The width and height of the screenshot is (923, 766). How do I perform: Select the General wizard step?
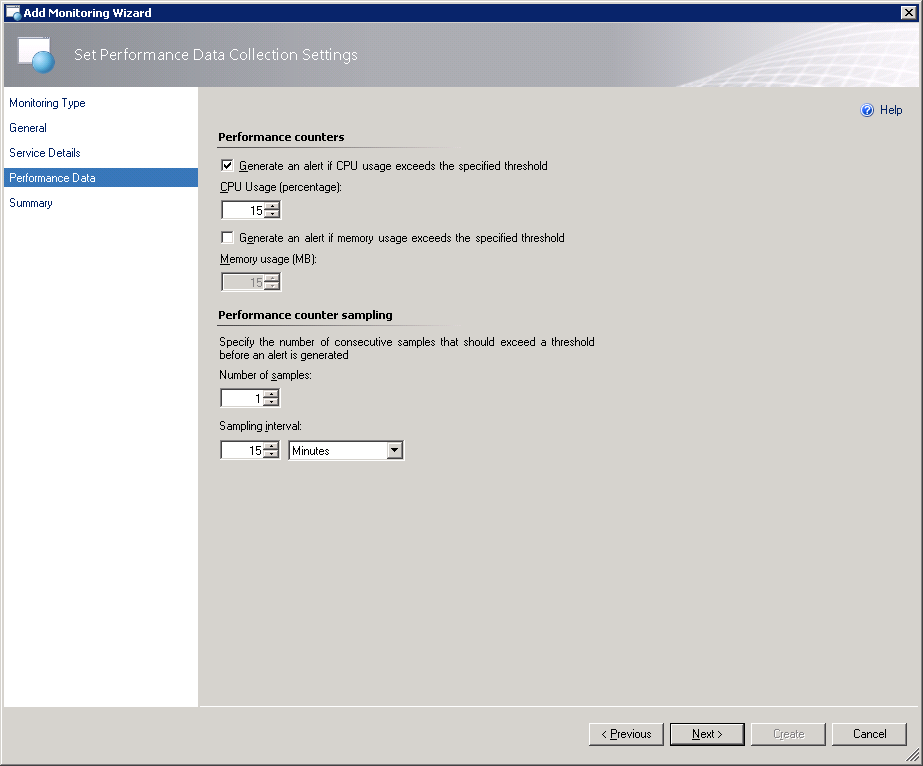(x=28, y=128)
